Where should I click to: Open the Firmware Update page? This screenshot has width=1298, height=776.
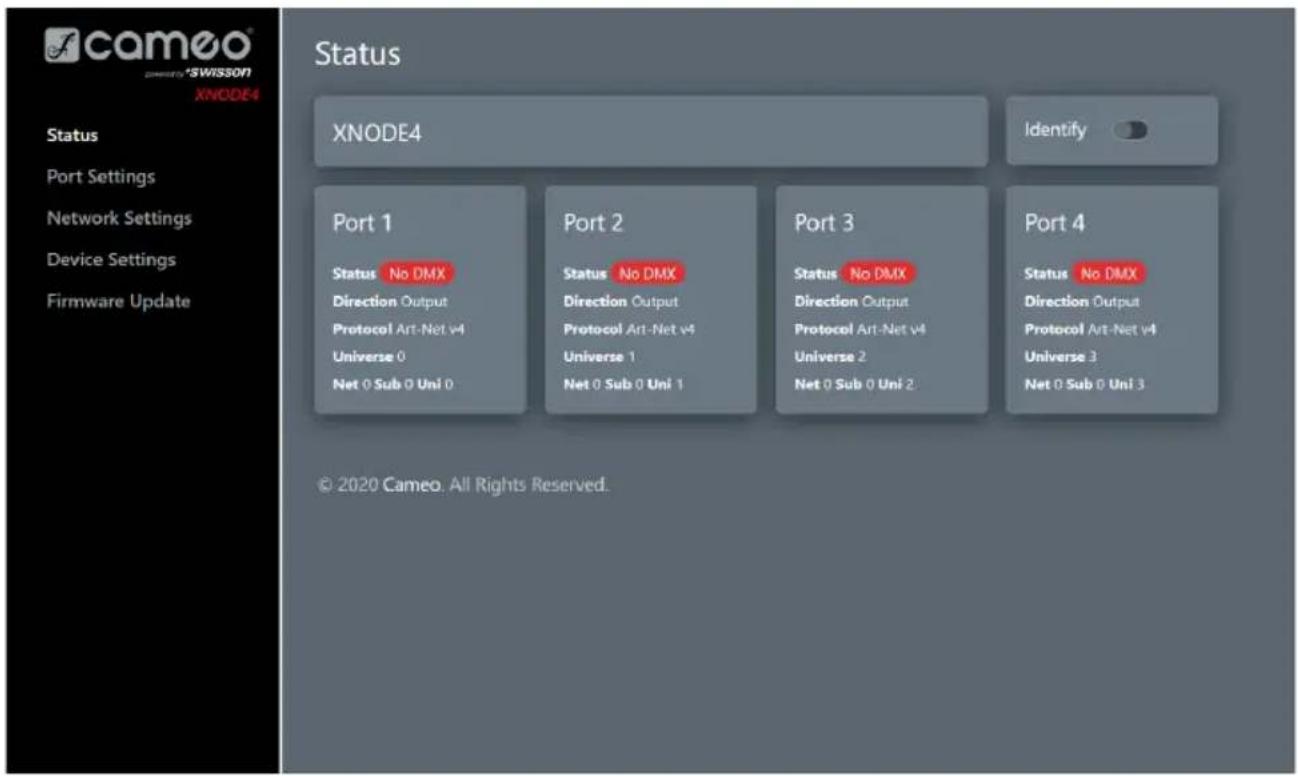[x=118, y=300]
